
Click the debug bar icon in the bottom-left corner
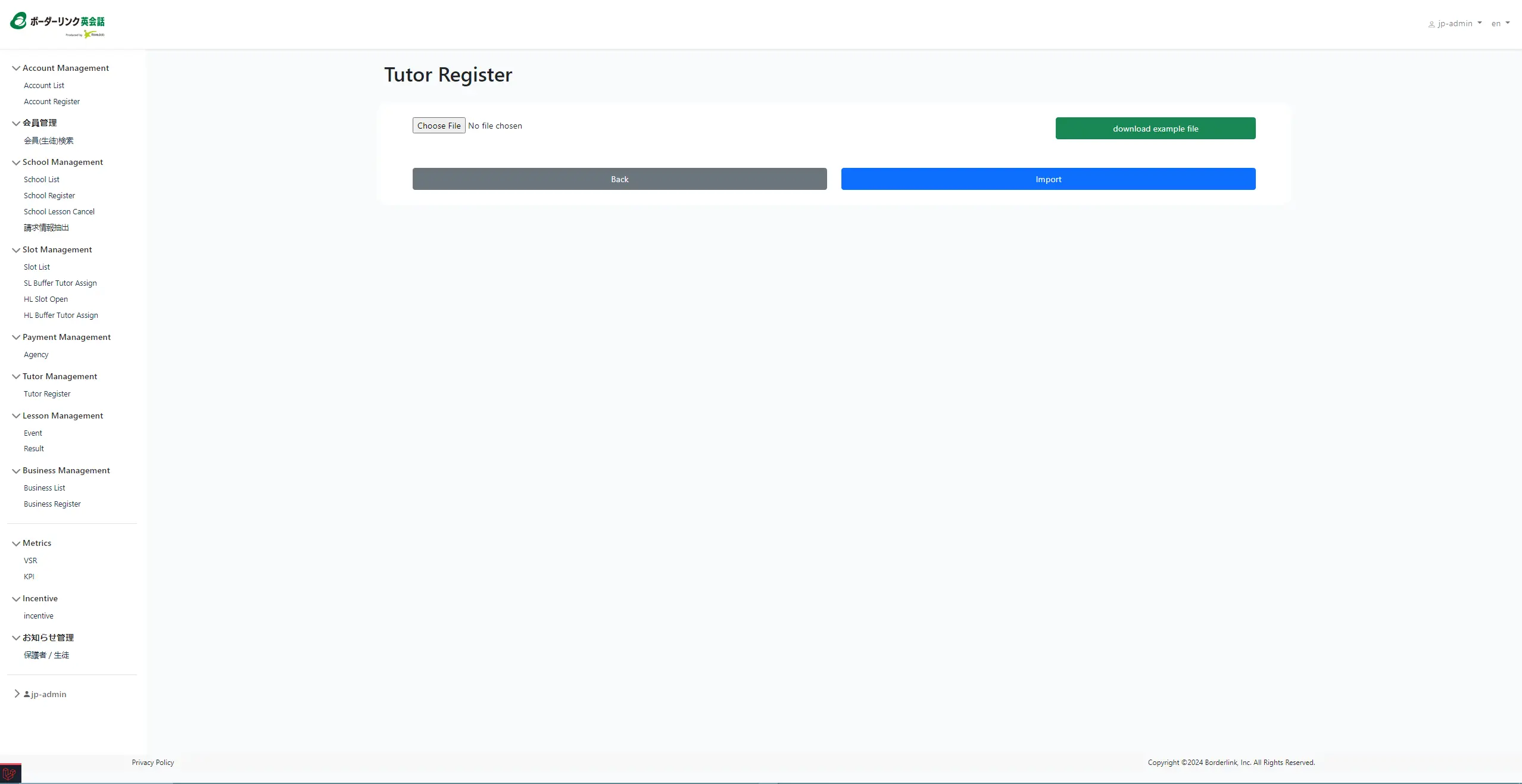(x=10, y=774)
